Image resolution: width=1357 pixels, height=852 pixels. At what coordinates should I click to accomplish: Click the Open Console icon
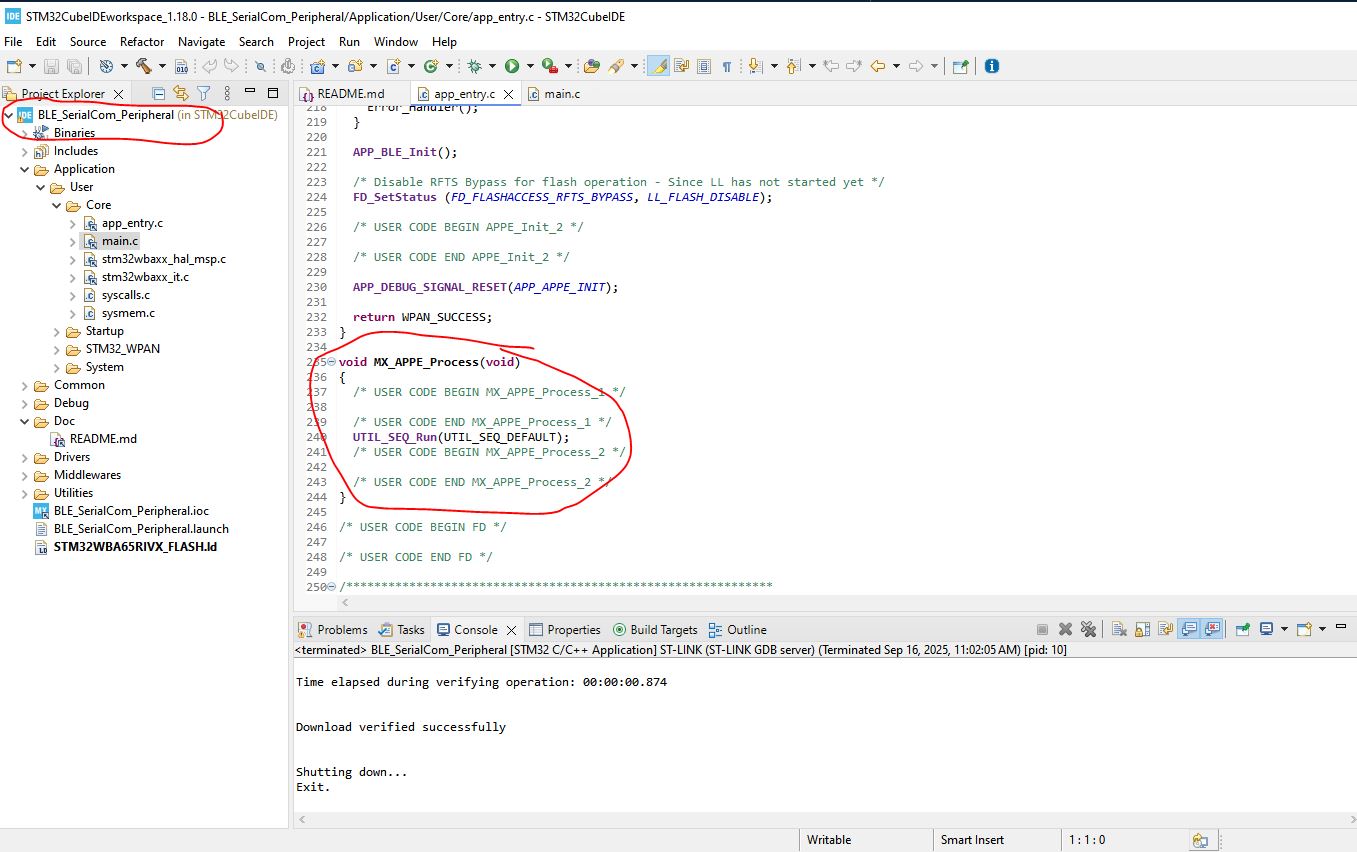(x=1304, y=630)
